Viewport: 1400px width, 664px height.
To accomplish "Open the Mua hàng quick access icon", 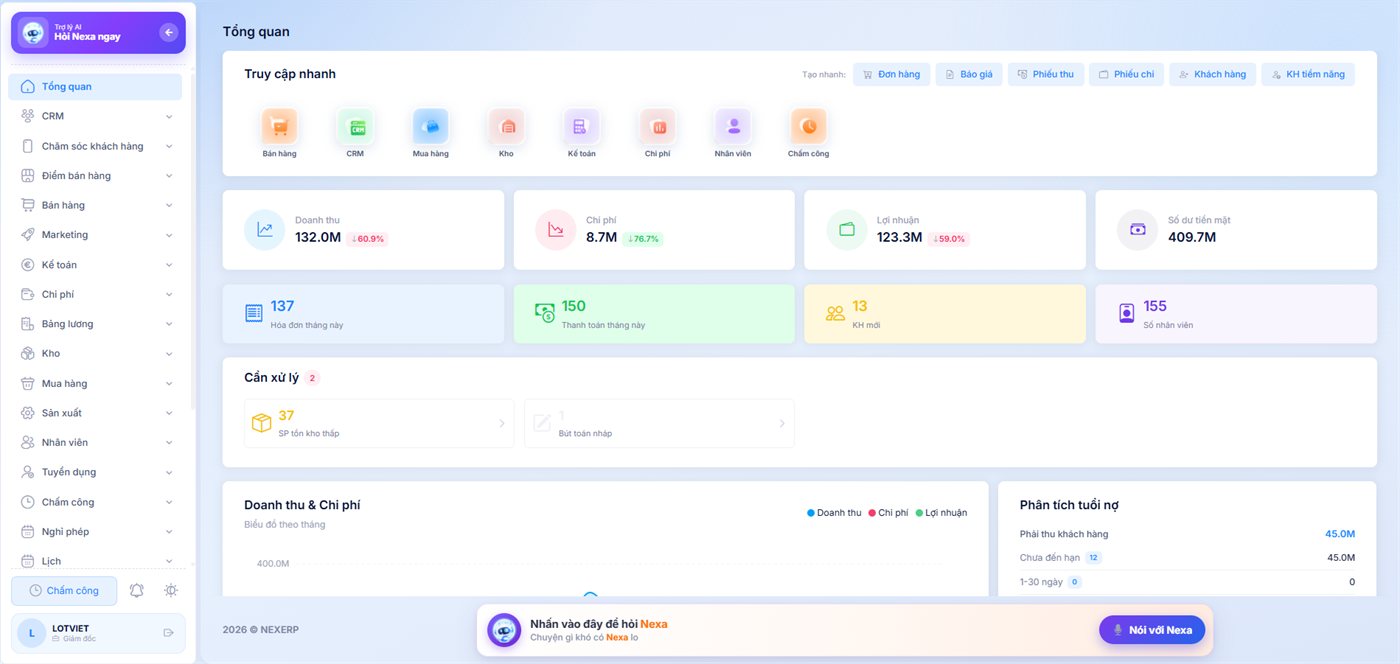I will point(431,127).
